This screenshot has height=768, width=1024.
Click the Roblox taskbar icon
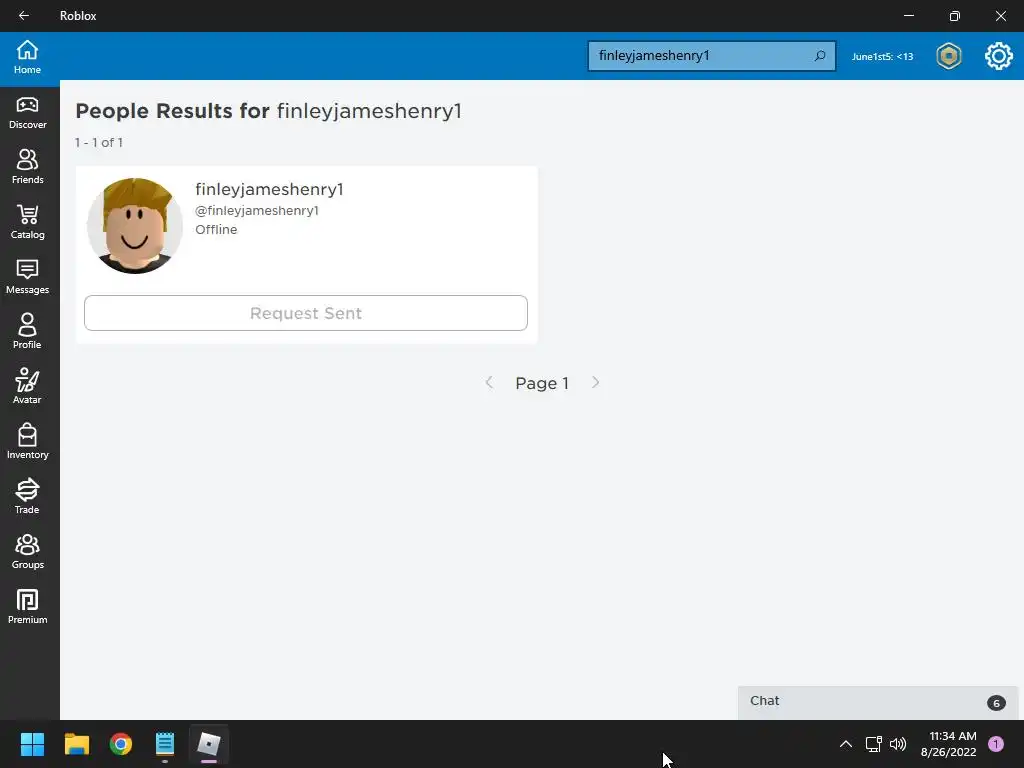(209, 744)
